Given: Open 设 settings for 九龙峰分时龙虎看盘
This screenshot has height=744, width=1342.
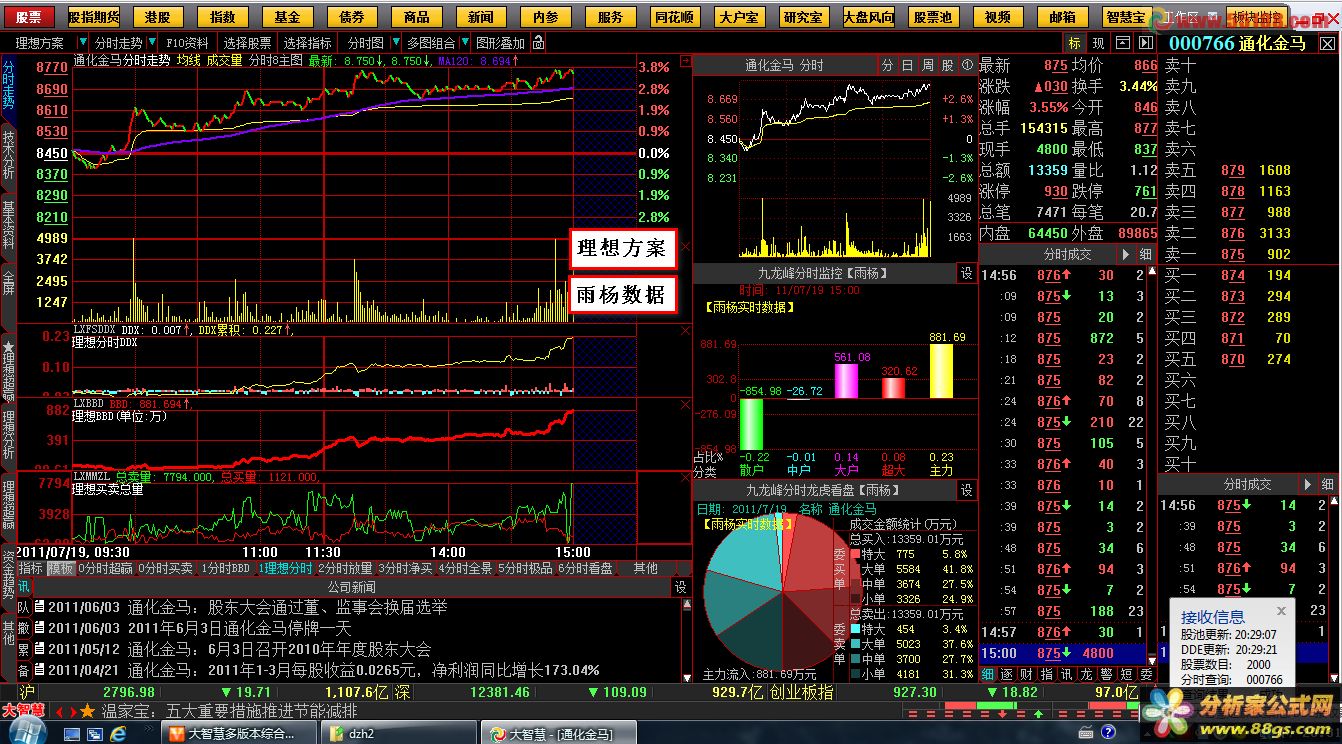Looking at the screenshot, I should pyautogui.click(x=966, y=490).
